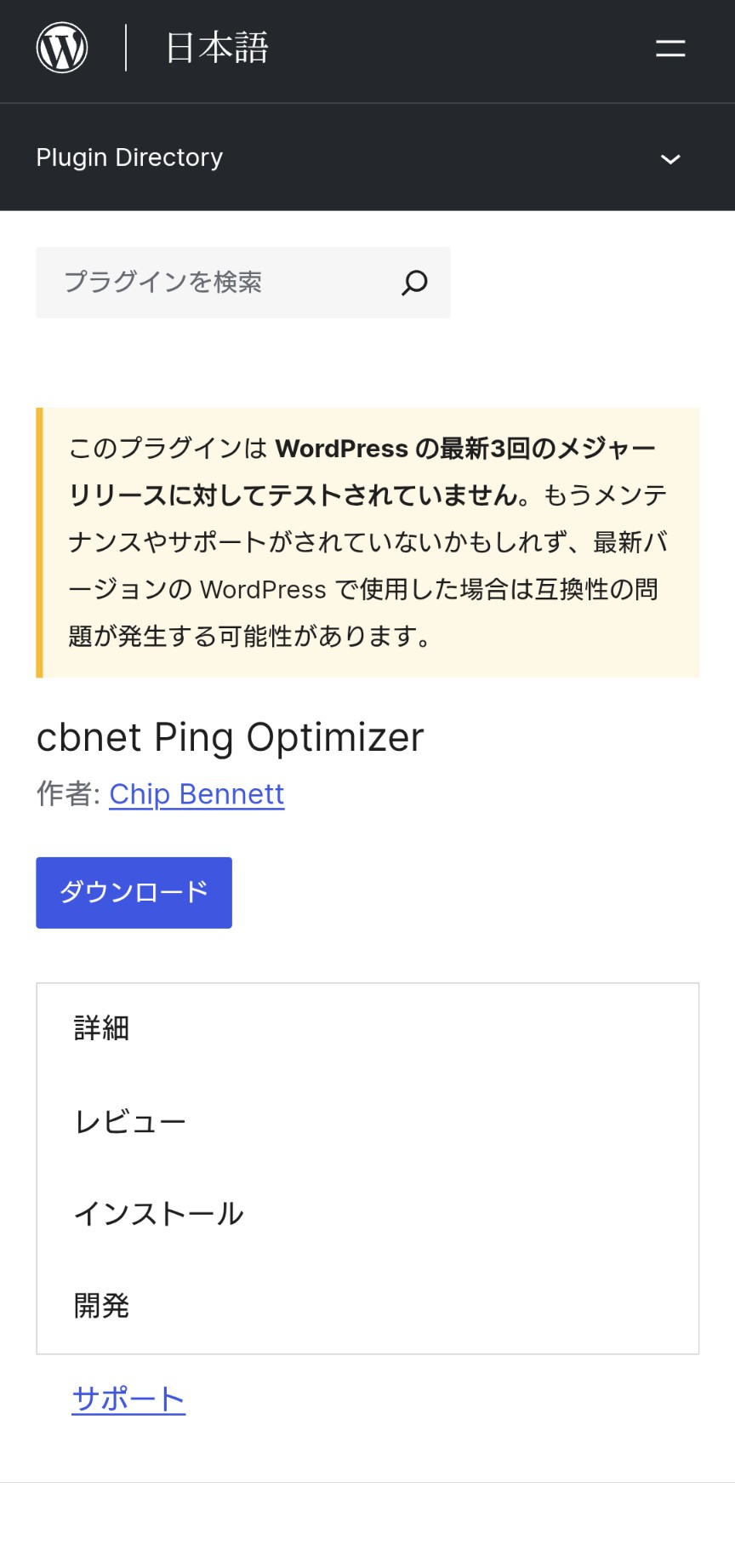Open the Plugin Directory link

129,157
